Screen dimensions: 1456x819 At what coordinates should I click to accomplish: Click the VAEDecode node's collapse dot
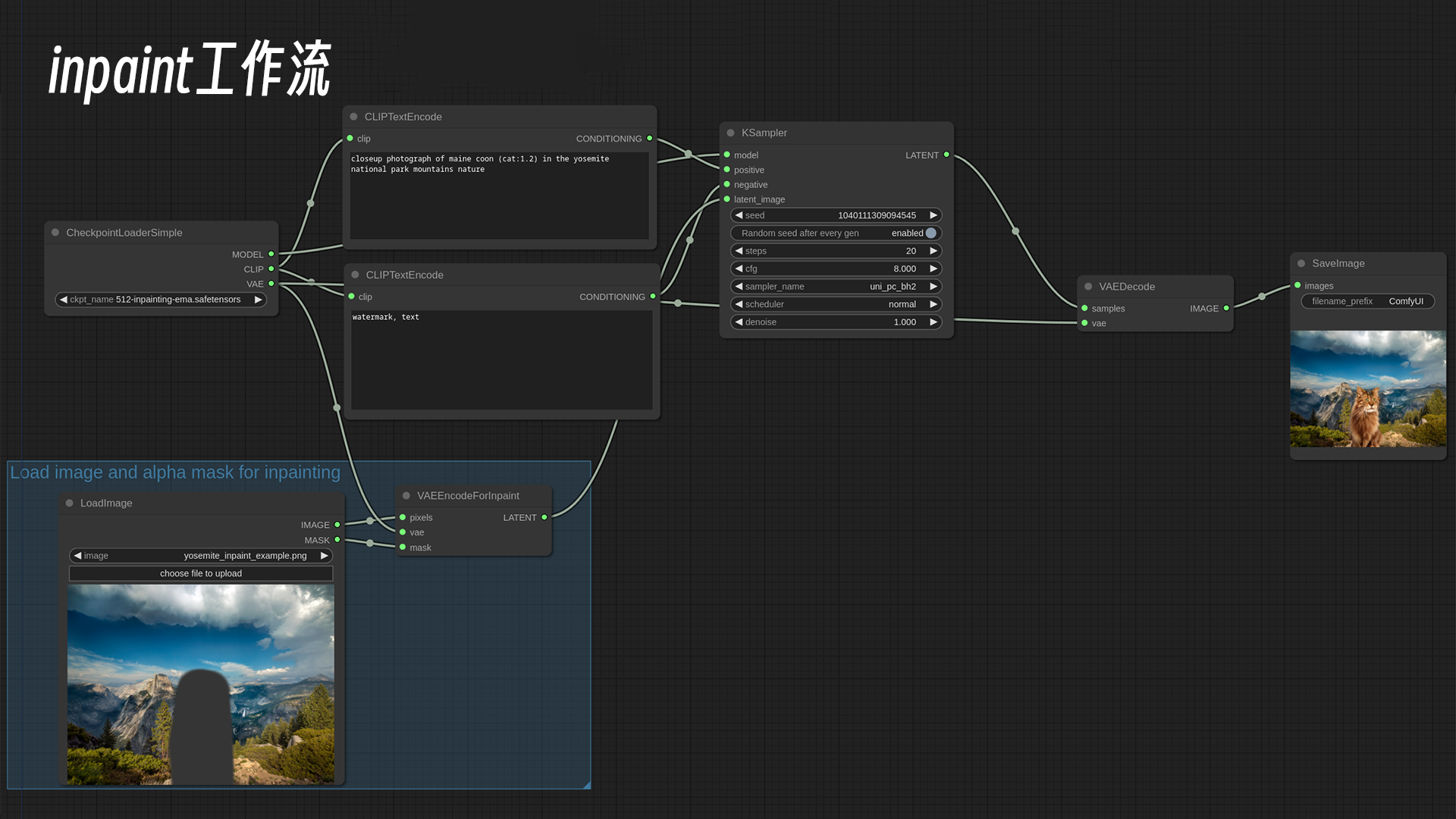coord(1088,287)
